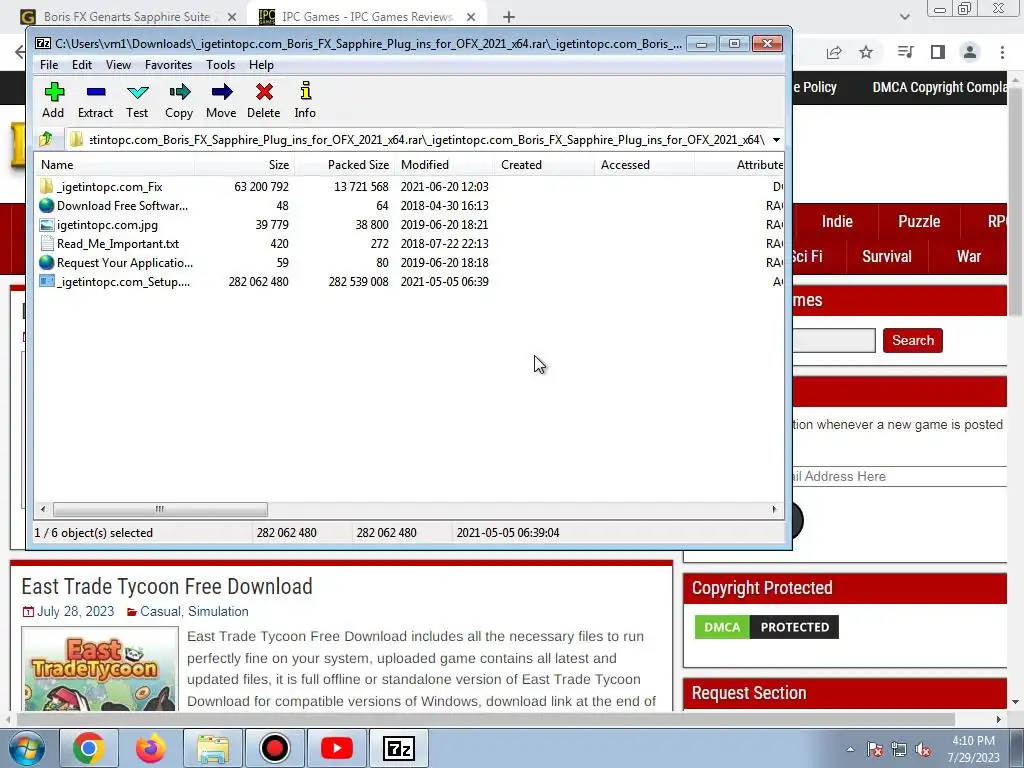Open the Simulation category link
This screenshot has width=1024, height=768.
218,611
